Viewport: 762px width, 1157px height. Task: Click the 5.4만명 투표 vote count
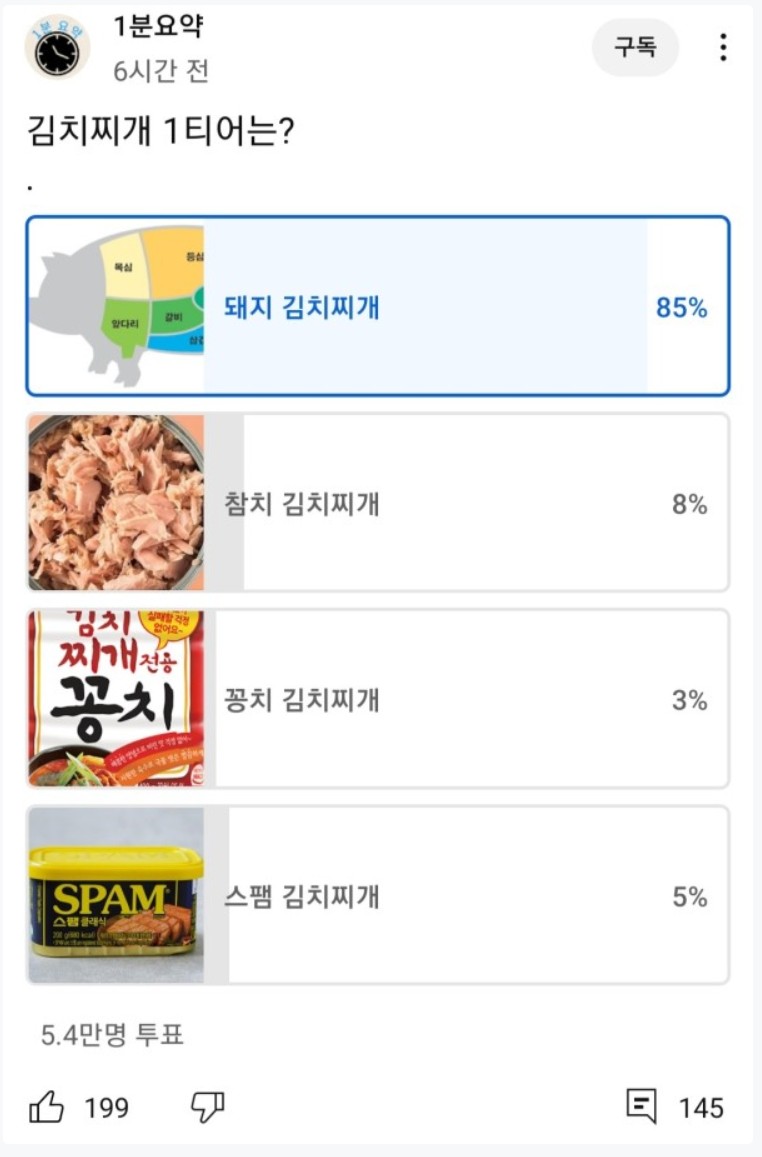click(112, 1035)
